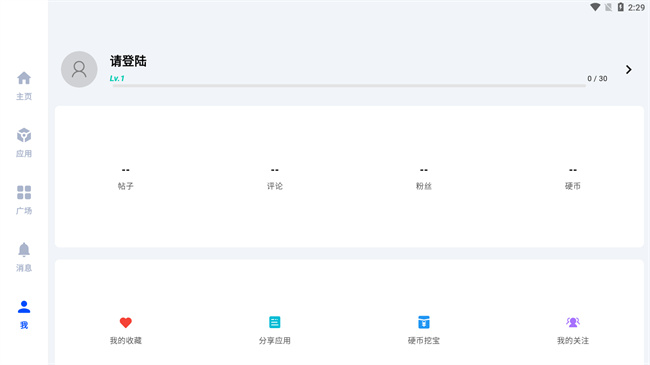Open the 主页 home tab

(24, 86)
